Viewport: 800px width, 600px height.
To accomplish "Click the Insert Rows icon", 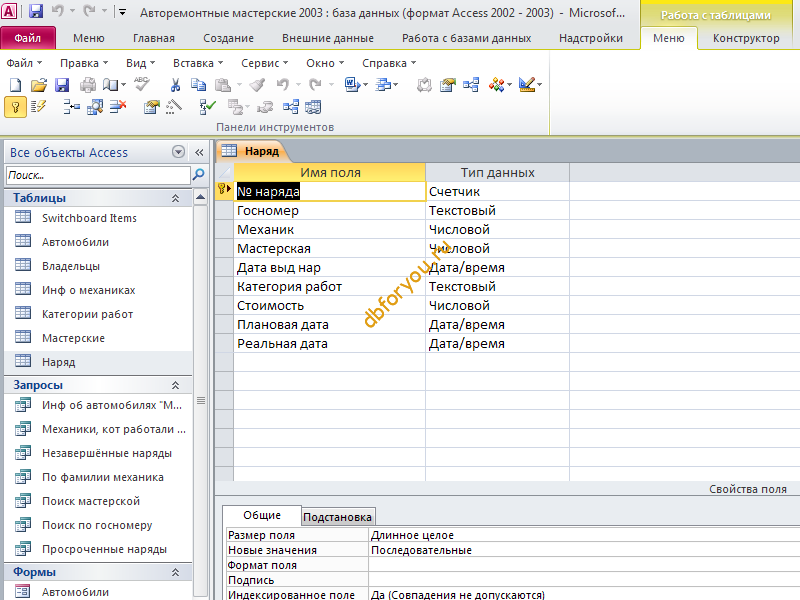I will [x=71, y=107].
